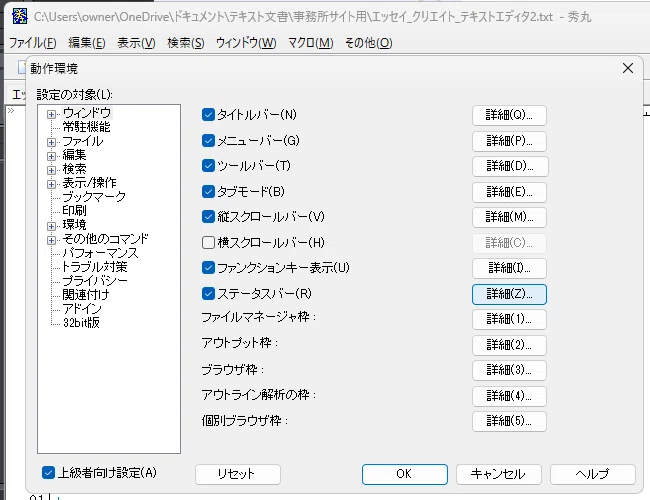Screen dimensions: 650x500
Task: Open the マクロ(M) menu
Action: tap(310, 43)
